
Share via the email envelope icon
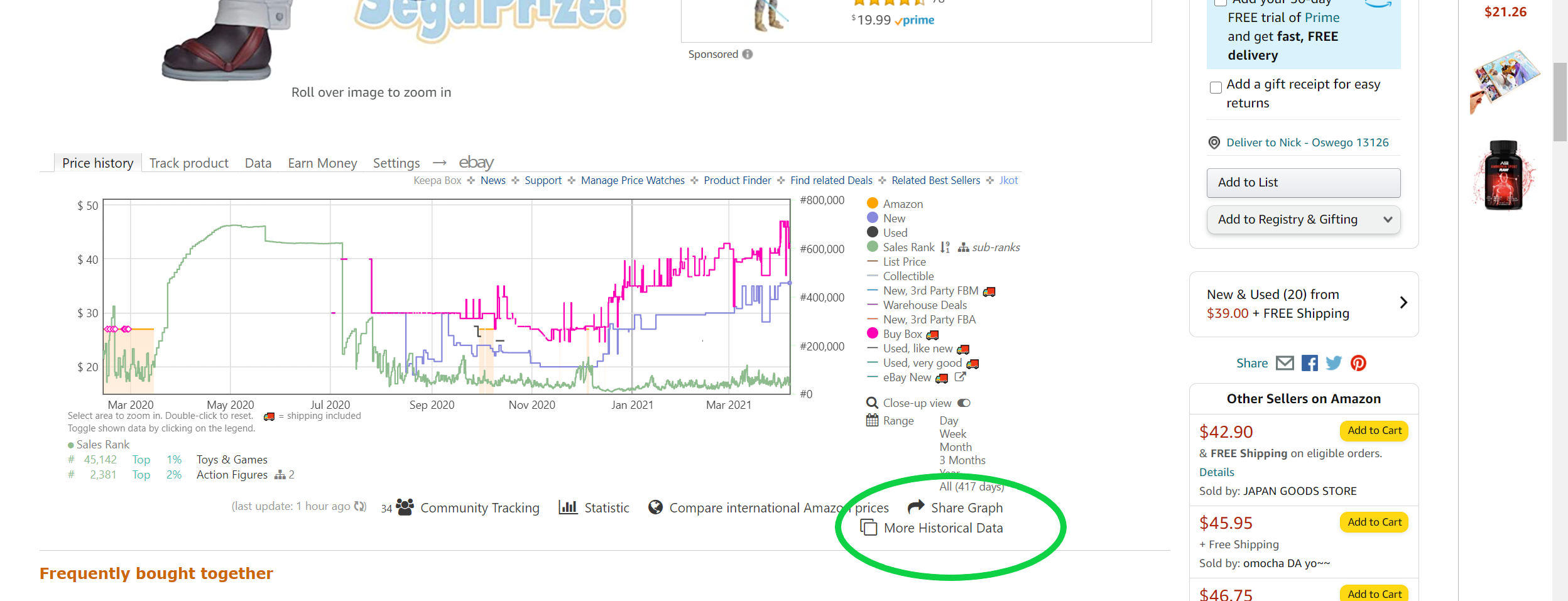[x=1285, y=363]
